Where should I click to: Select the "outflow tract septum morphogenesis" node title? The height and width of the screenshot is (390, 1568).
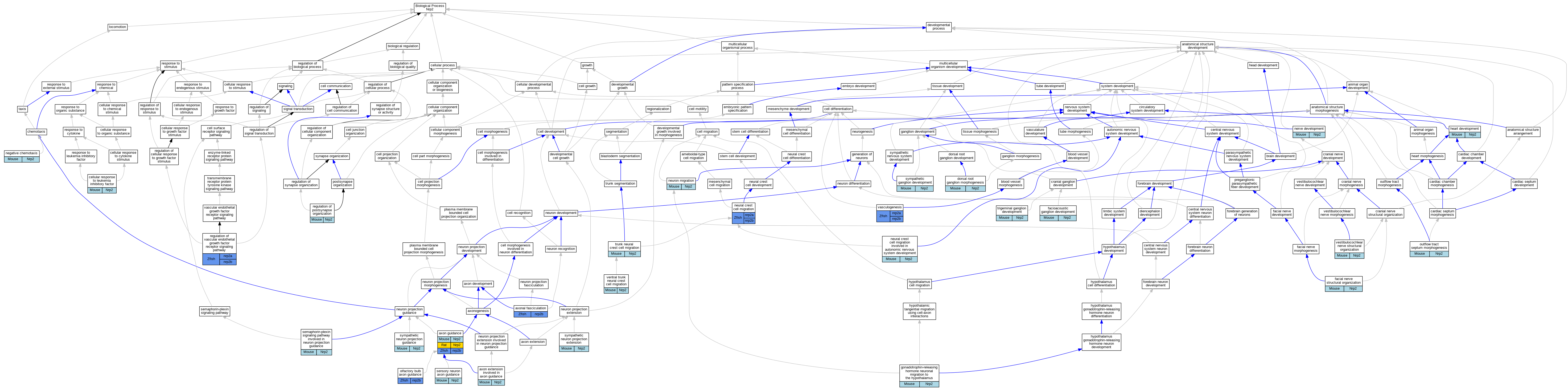point(1429,246)
